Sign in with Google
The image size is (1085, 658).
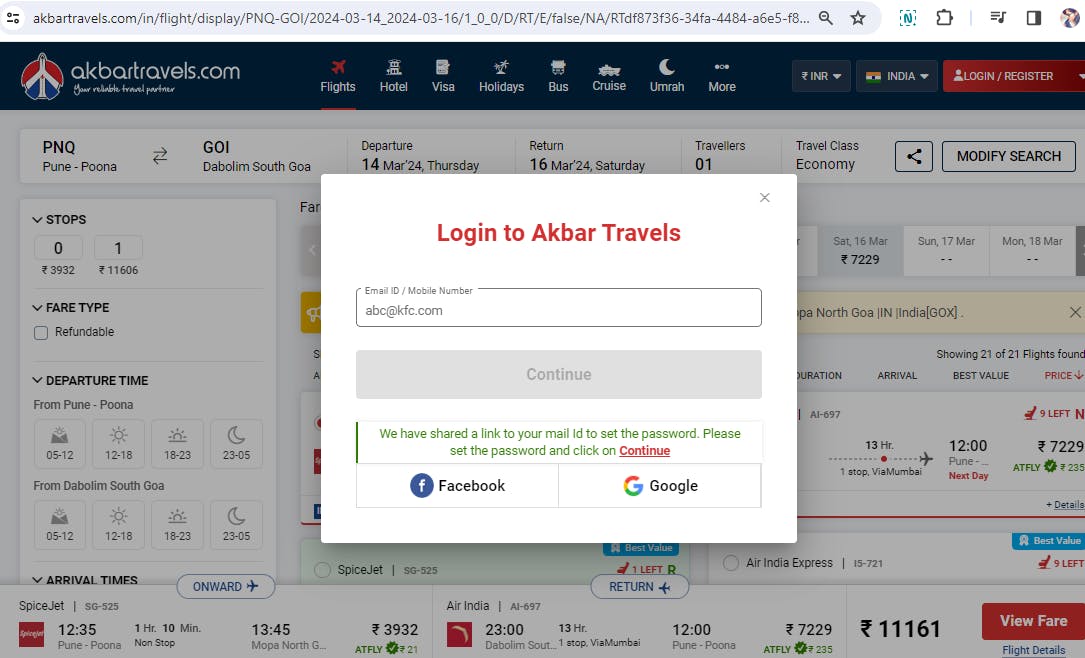click(x=660, y=486)
